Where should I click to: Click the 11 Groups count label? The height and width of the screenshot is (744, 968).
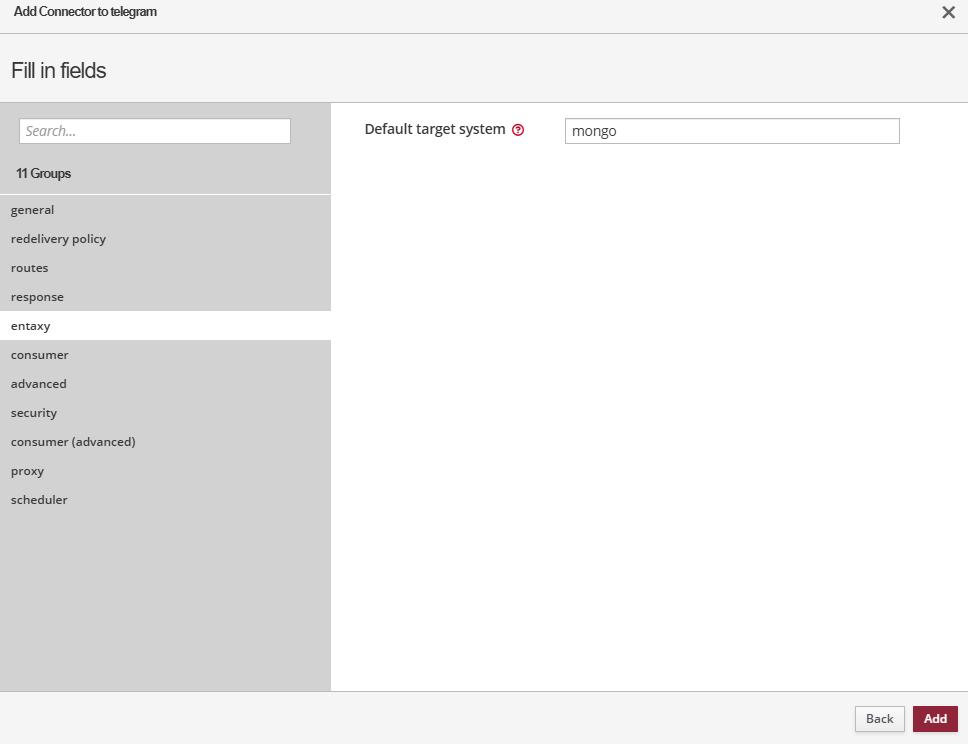tap(44, 174)
